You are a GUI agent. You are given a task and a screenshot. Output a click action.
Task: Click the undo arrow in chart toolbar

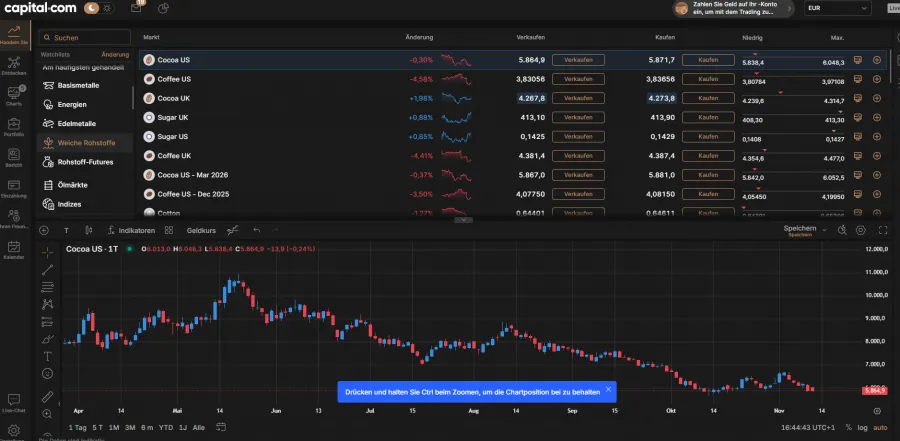click(x=257, y=230)
